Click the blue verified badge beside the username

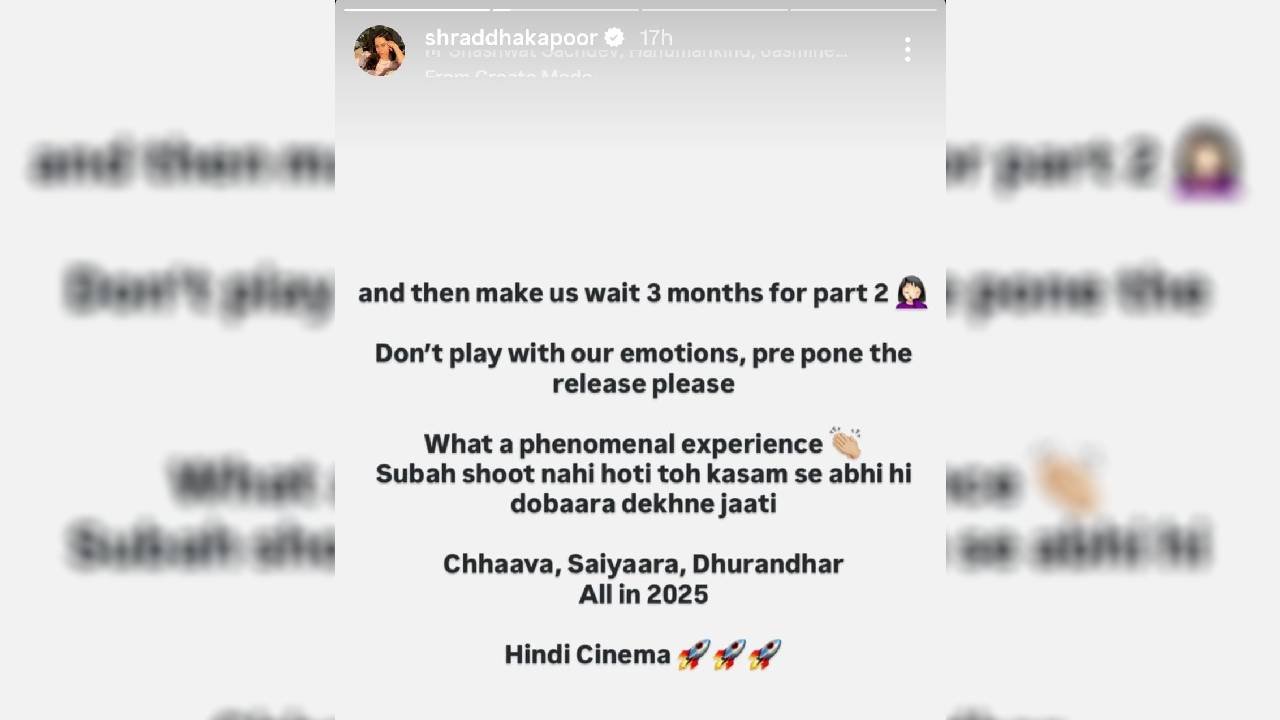[x=615, y=38]
